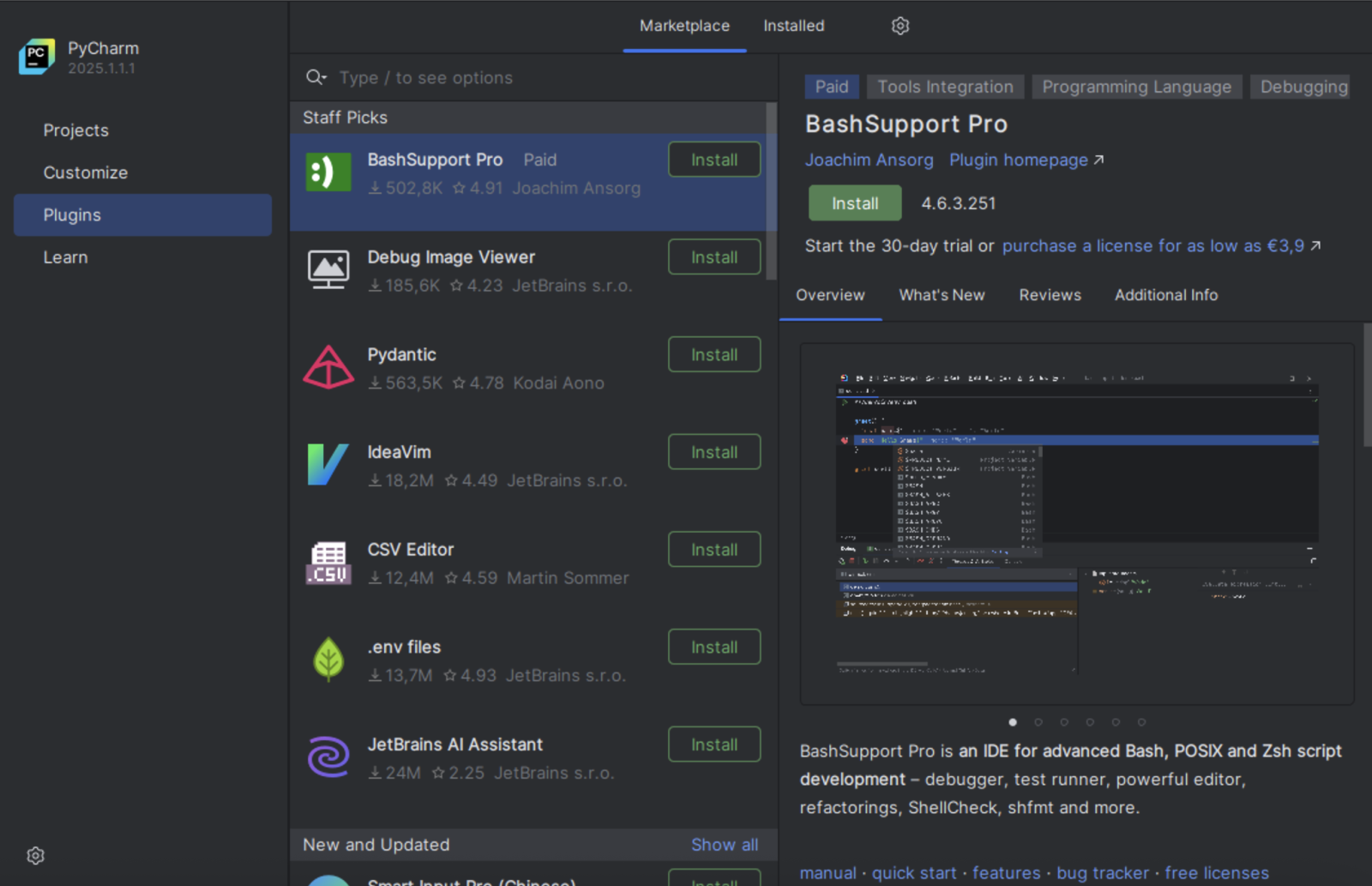Select the .env files plugin title

(x=404, y=648)
